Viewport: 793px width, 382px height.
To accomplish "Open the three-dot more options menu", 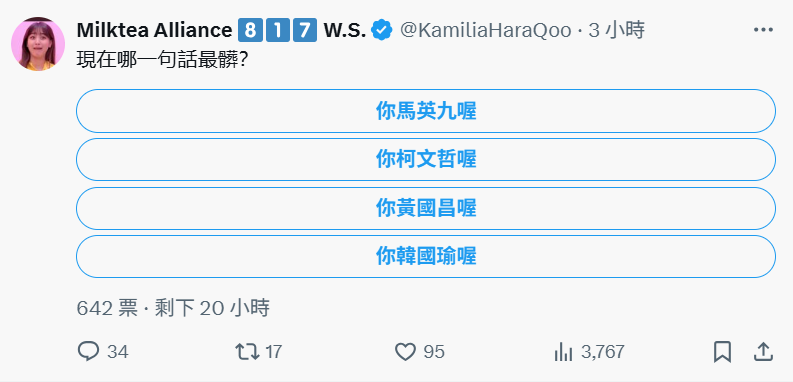I will click(764, 30).
